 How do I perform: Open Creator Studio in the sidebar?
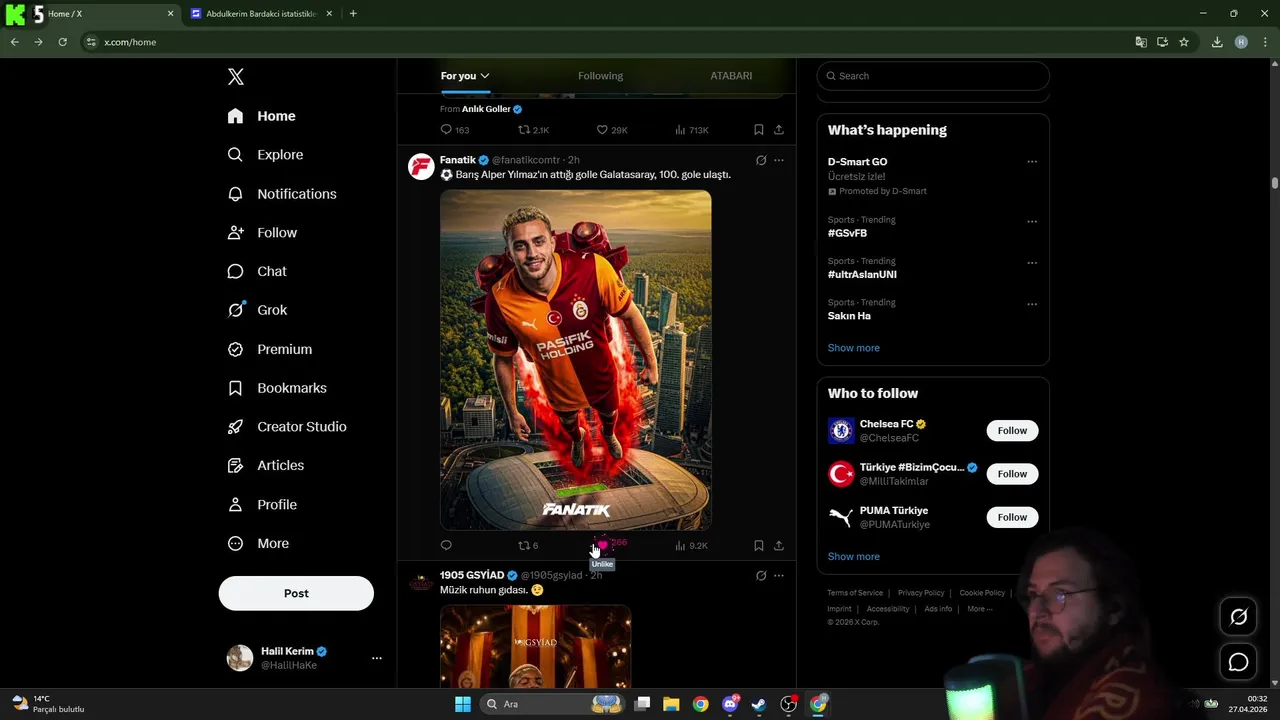click(287, 427)
